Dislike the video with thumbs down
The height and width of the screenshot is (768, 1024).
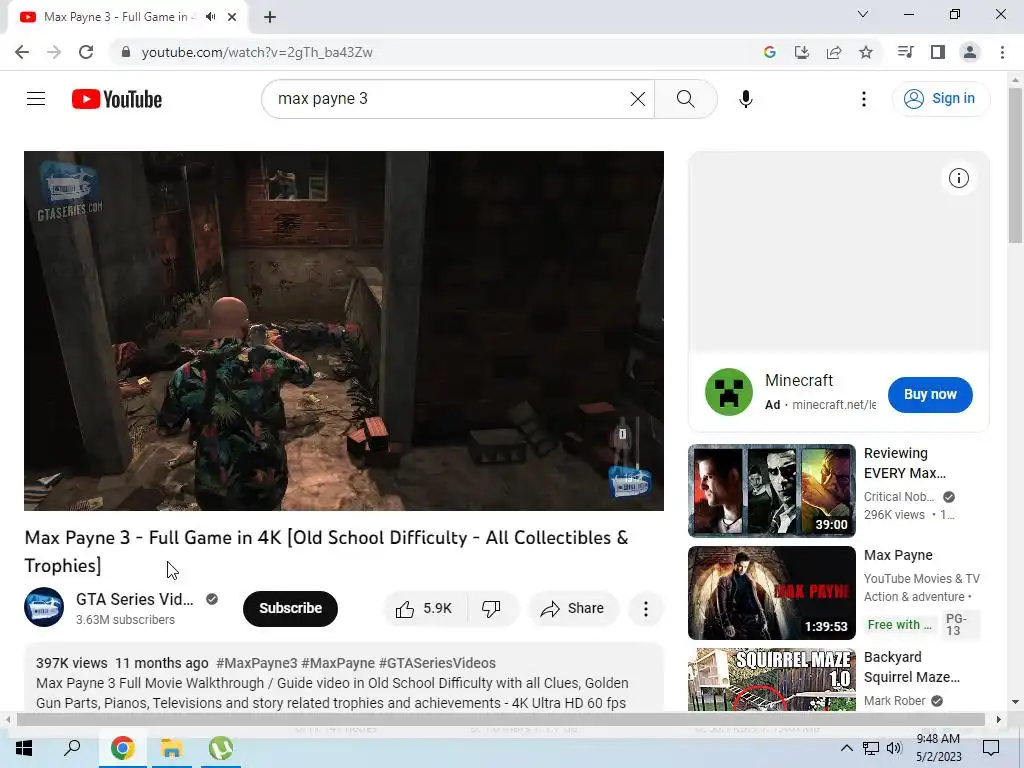492,609
